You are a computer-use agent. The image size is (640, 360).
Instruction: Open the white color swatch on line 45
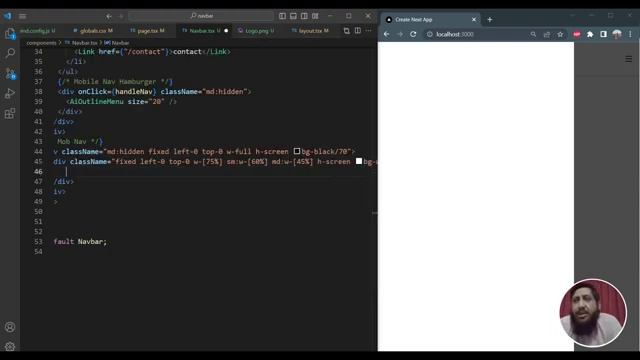coord(359,161)
